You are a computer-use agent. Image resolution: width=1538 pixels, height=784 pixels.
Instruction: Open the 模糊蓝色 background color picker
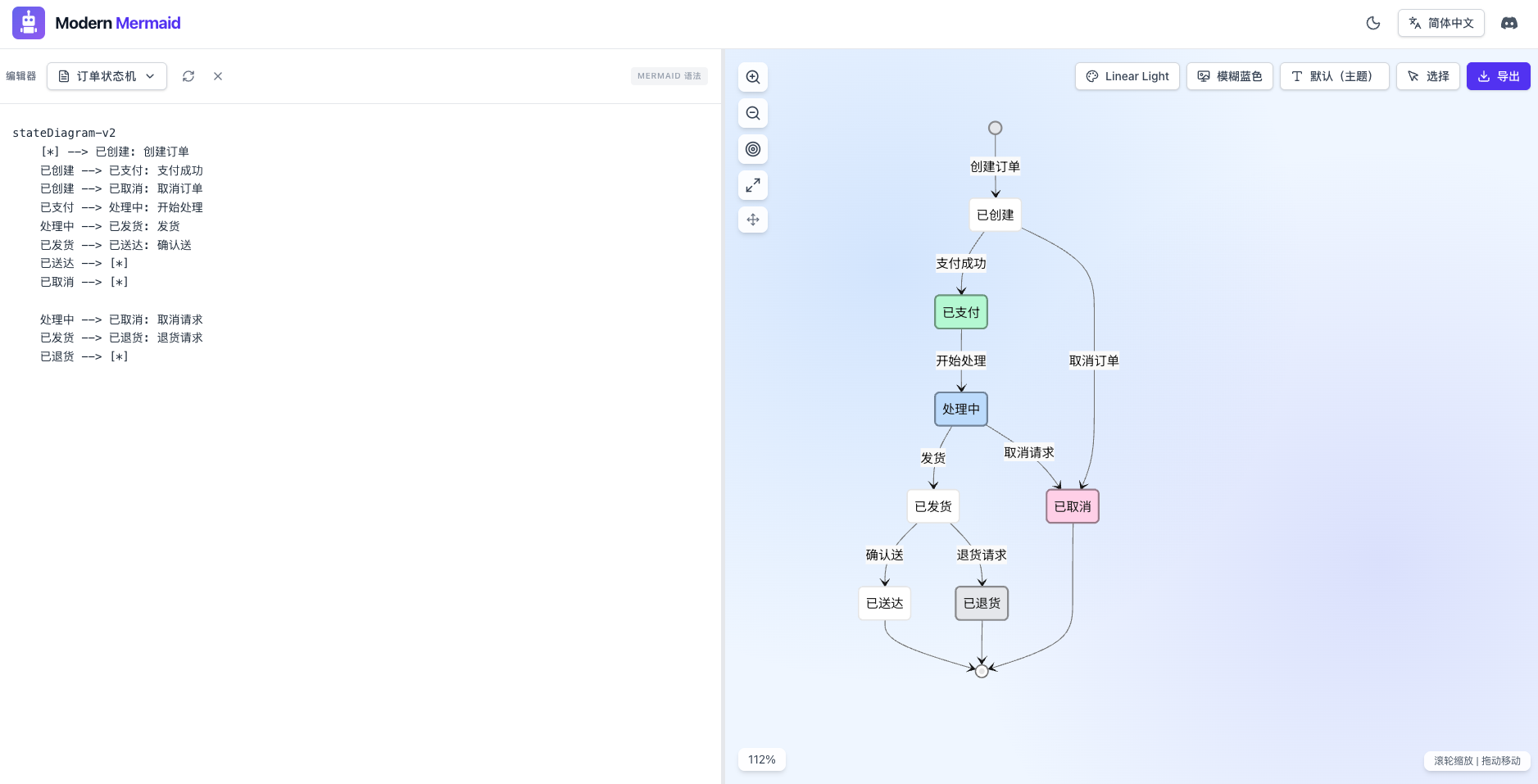click(1229, 76)
